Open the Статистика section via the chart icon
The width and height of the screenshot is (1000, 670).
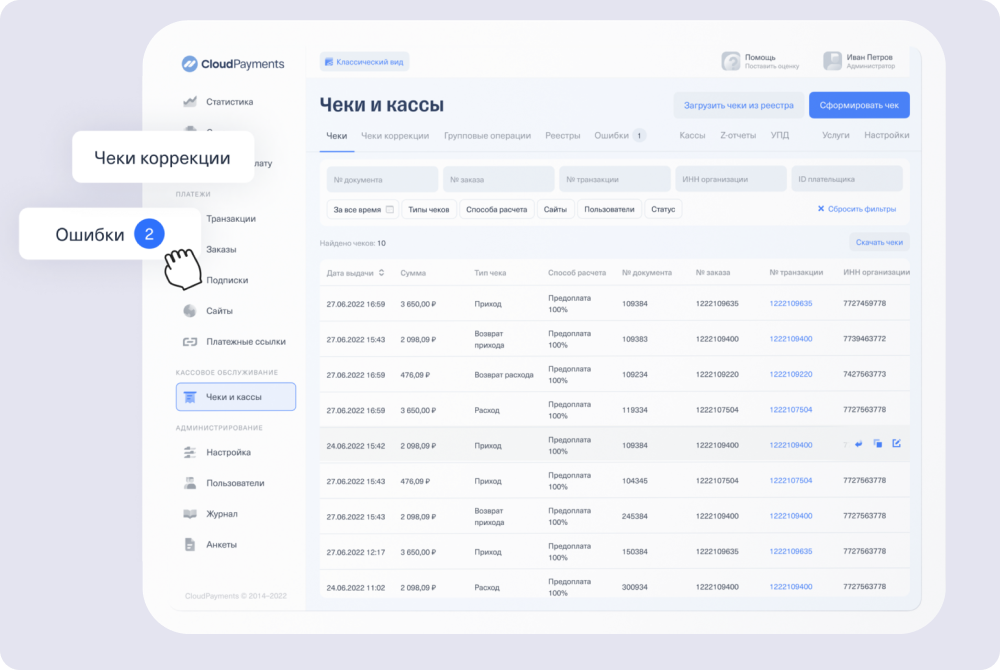[191, 101]
